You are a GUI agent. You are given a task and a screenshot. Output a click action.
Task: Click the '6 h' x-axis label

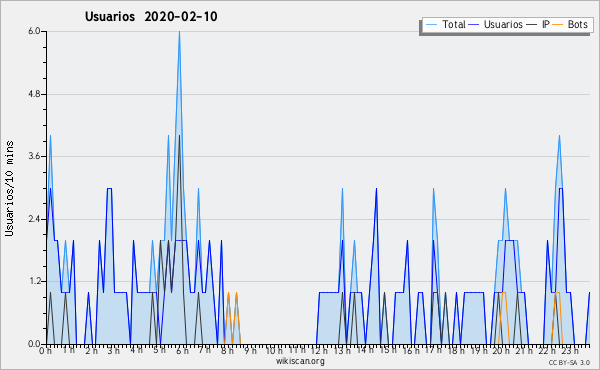pyautogui.click(x=182, y=350)
